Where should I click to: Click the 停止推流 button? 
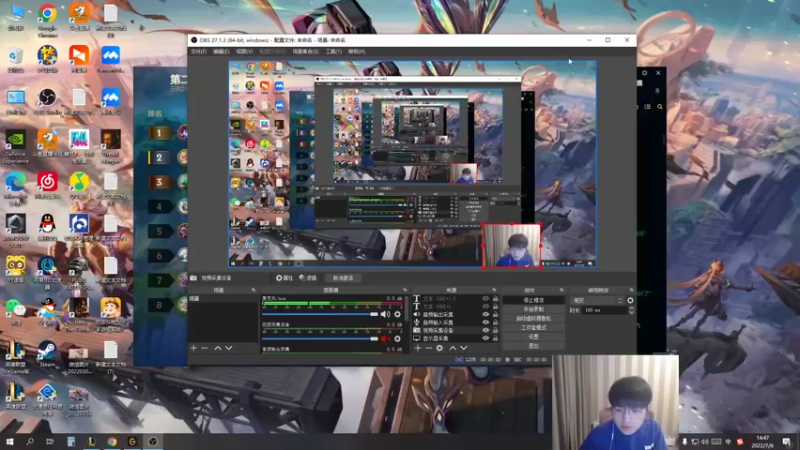[534, 300]
